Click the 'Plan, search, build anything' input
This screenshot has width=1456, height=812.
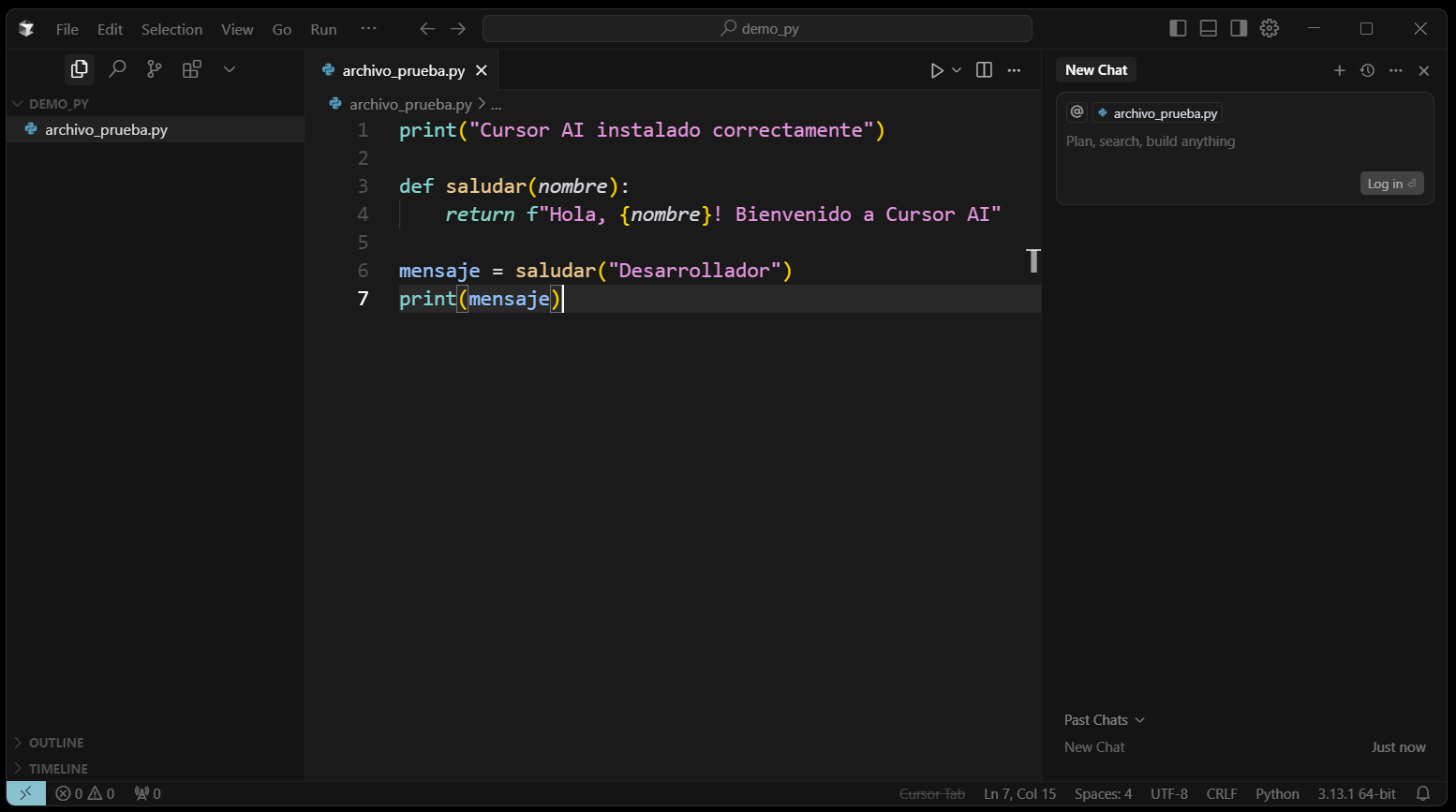coord(1151,141)
